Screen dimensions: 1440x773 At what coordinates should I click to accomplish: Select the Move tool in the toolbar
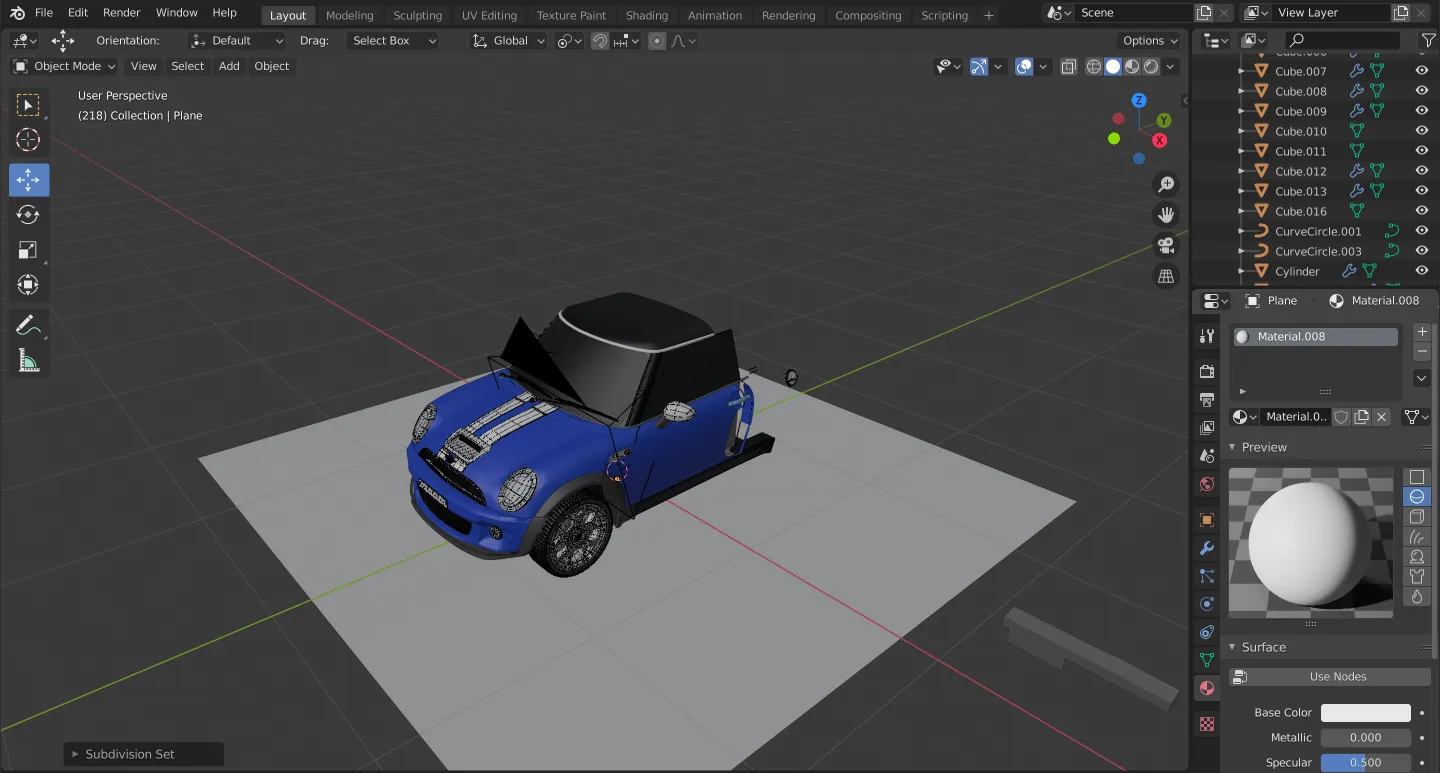(x=28, y=179)
